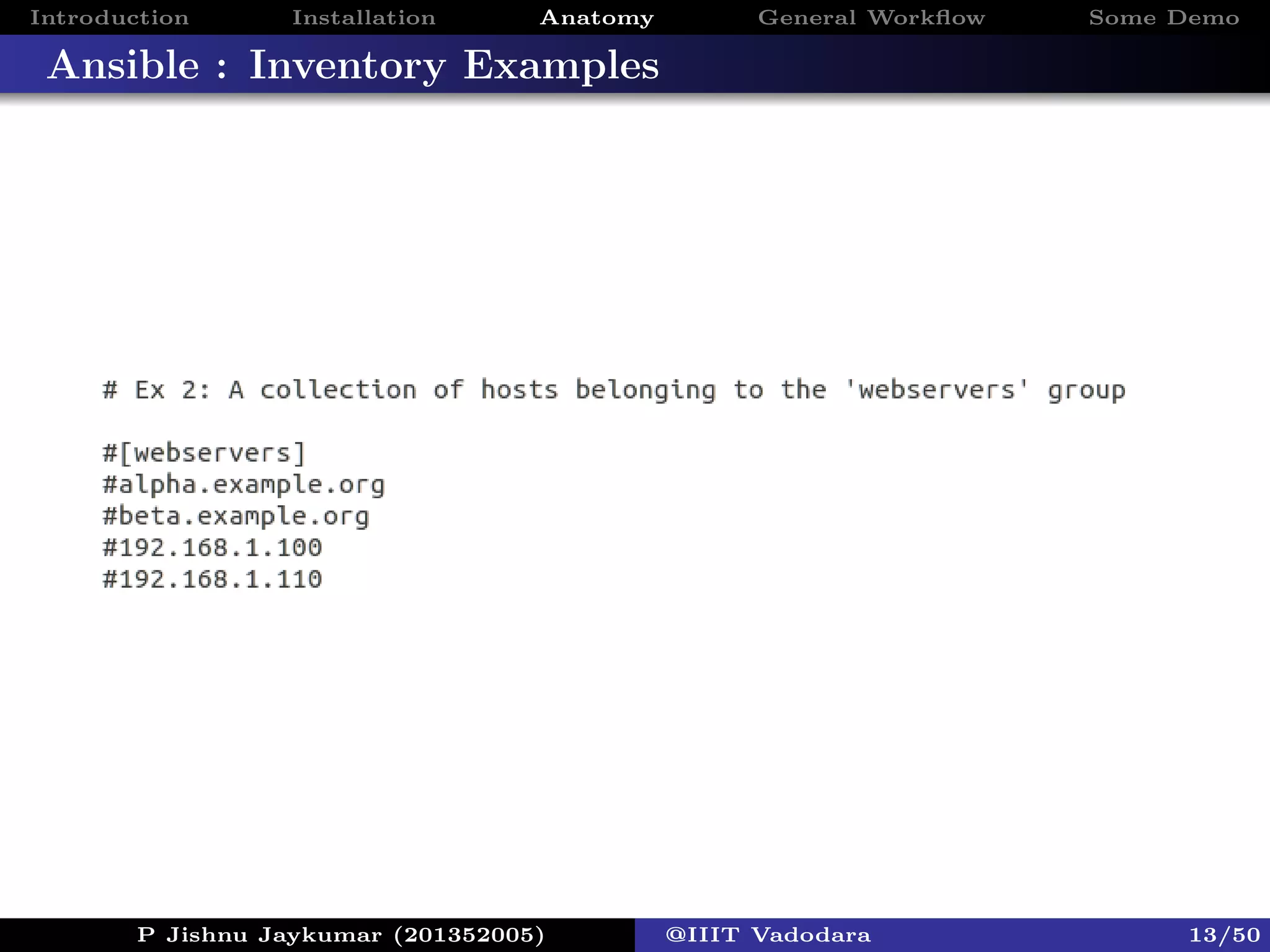1270x952 pixels.
Task: Select the Anatomy section tab
Action: pos(597,18)
